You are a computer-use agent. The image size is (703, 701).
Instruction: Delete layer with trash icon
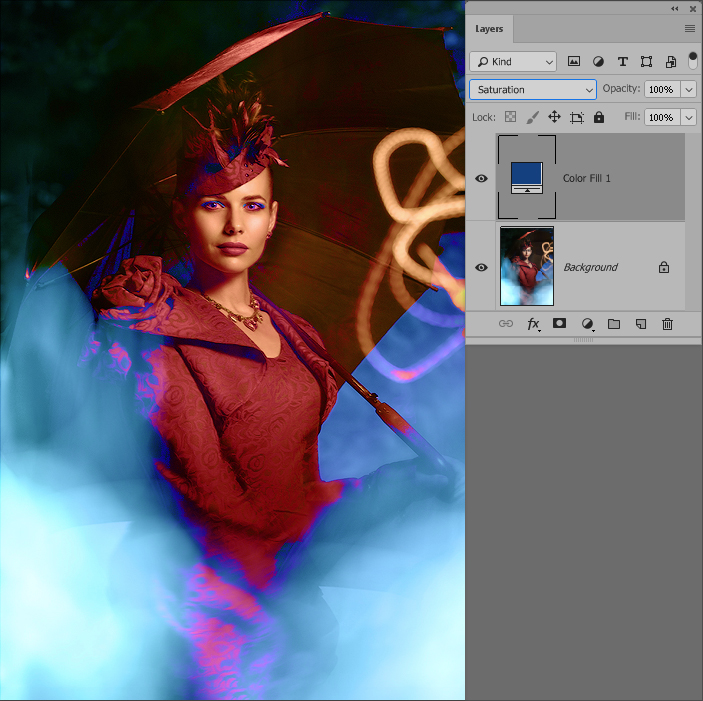[667, 324]
